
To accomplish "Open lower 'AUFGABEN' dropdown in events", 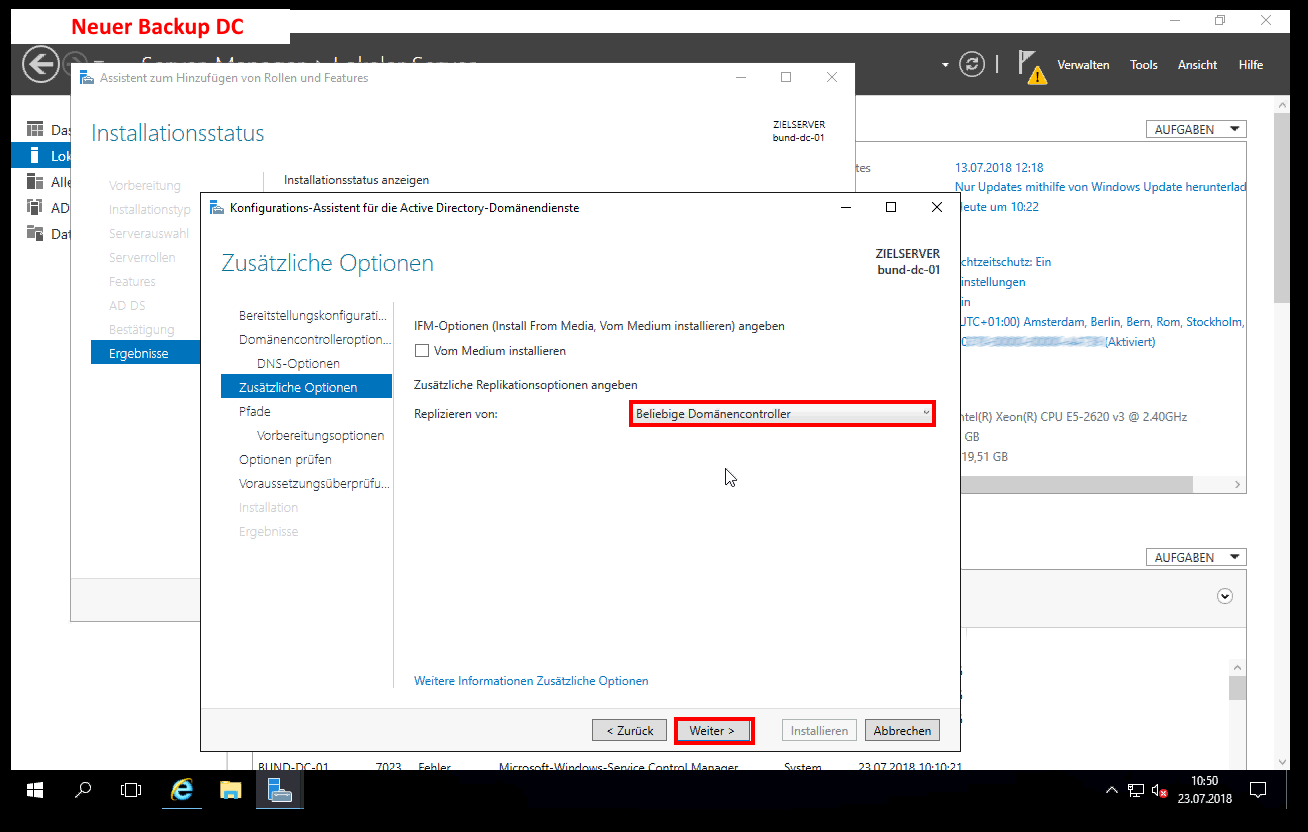I will [x=1196, y=557].
